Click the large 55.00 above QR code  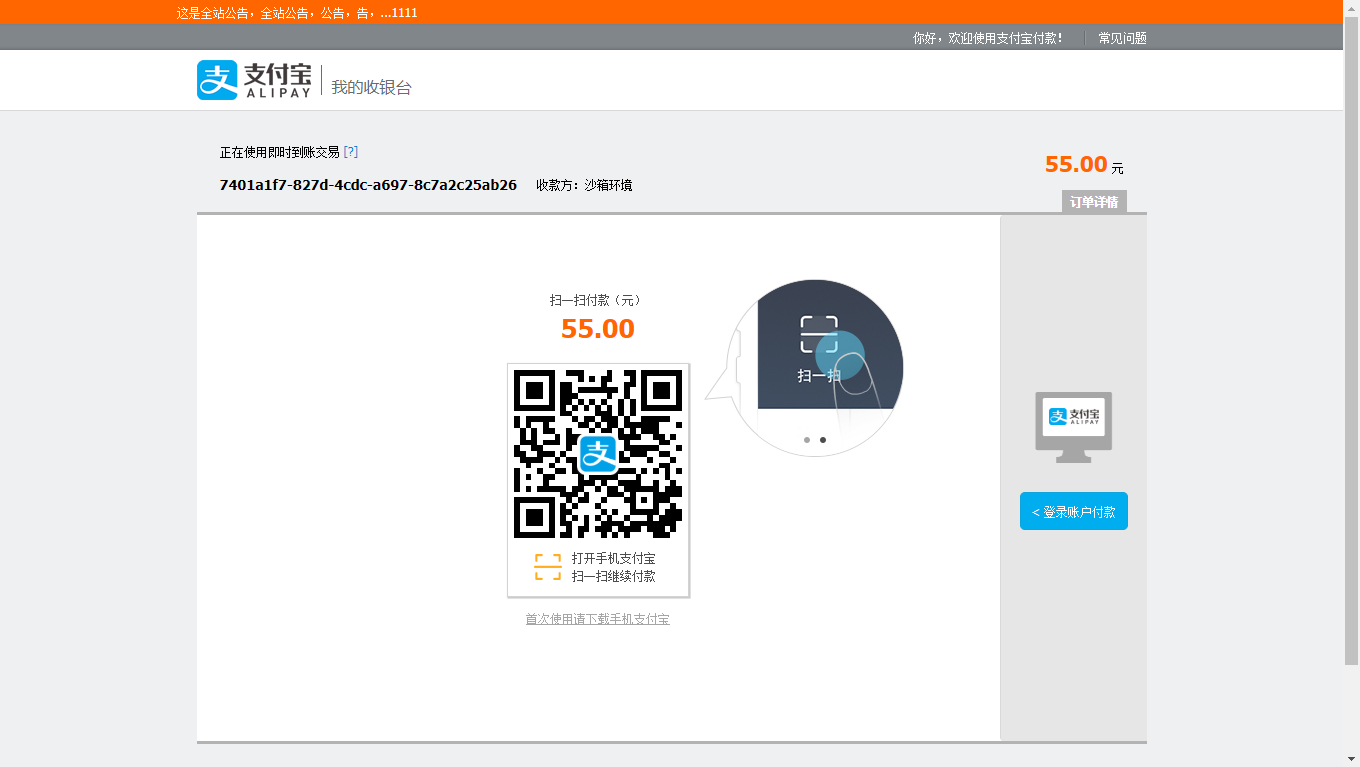click(x=598, y=329)
